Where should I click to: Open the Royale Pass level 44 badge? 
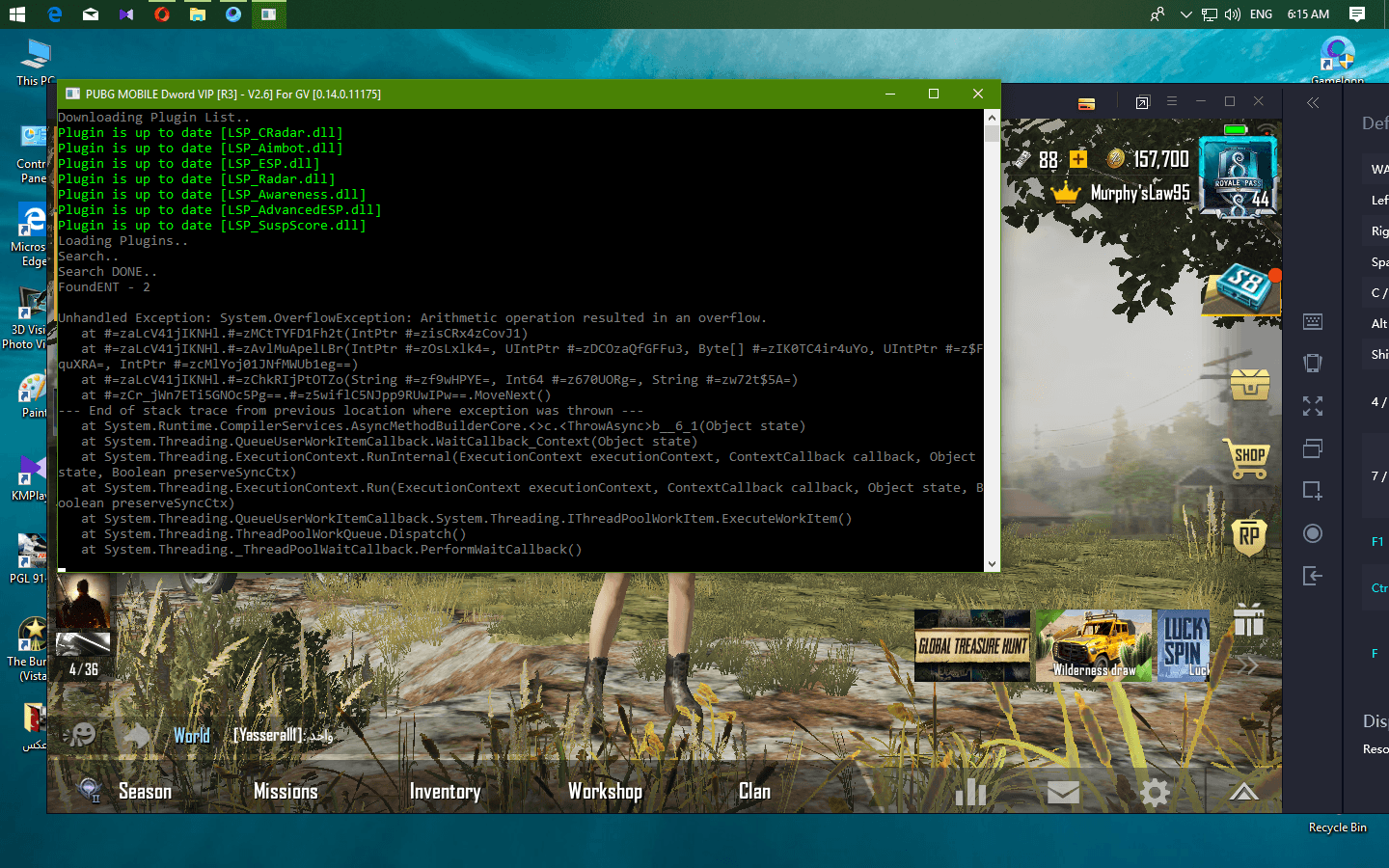click(1239, 177)
